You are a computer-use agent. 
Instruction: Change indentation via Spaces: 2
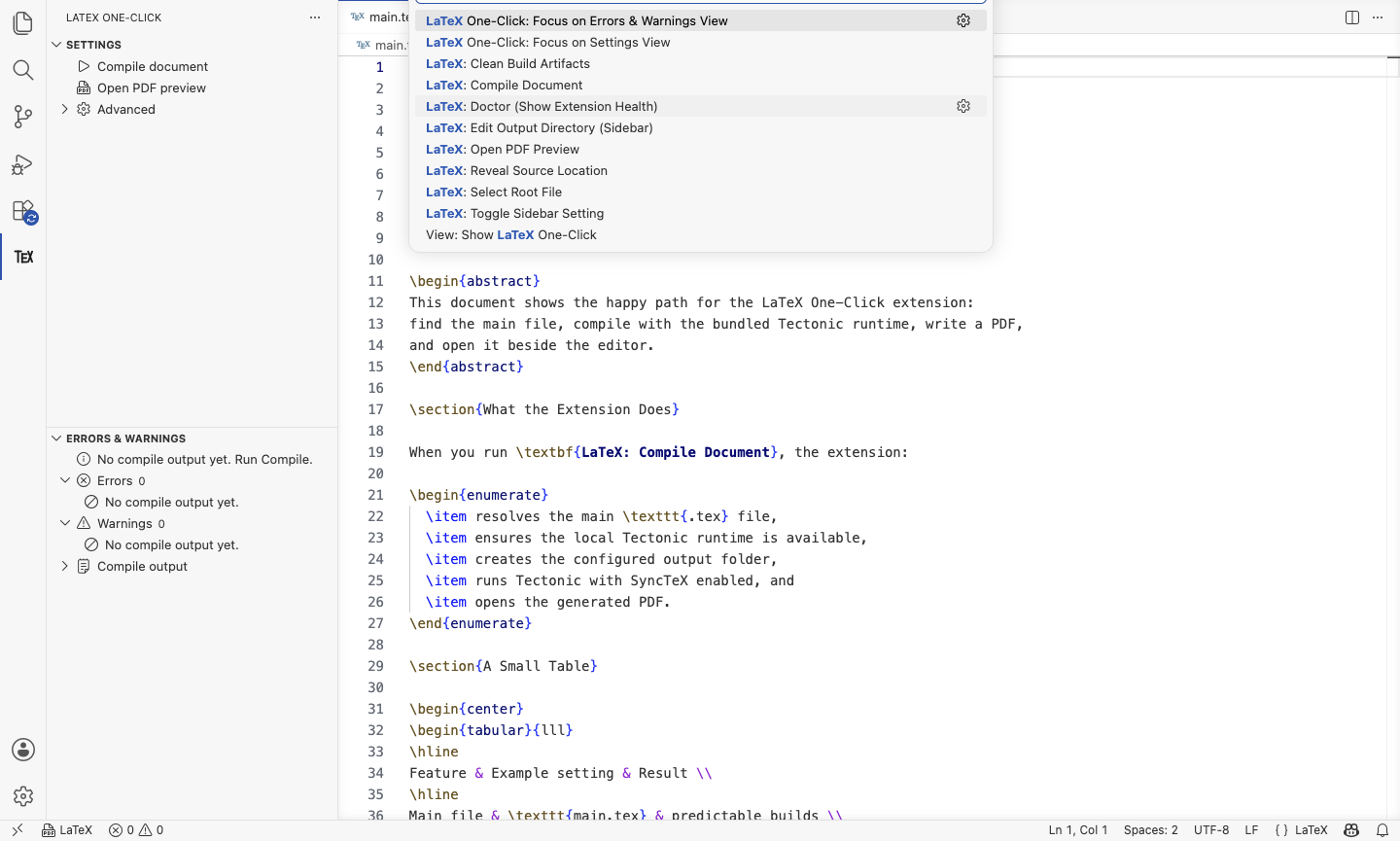(1151, 830)
